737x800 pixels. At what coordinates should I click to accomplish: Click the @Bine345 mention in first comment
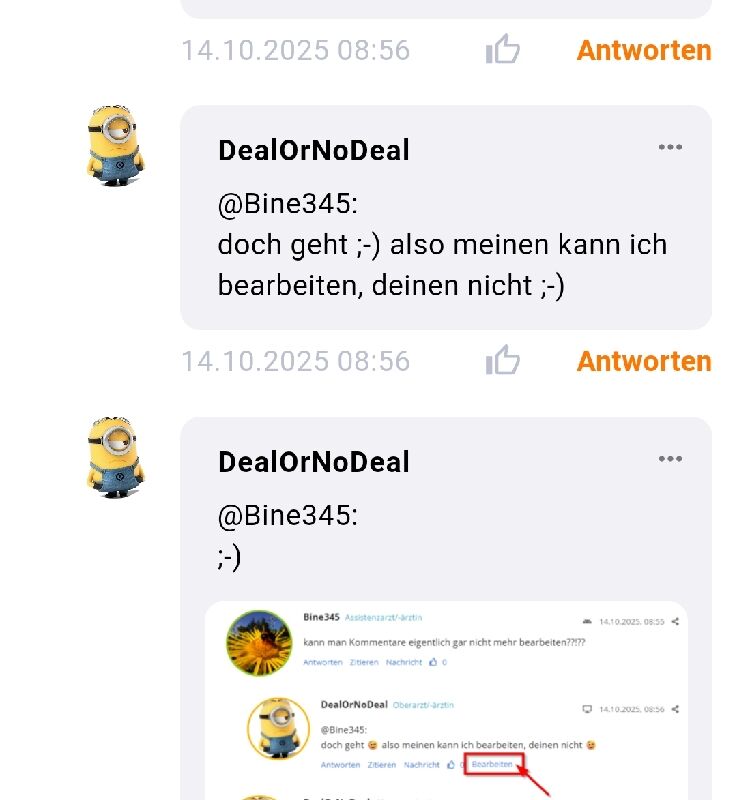(x=288, y=204)
